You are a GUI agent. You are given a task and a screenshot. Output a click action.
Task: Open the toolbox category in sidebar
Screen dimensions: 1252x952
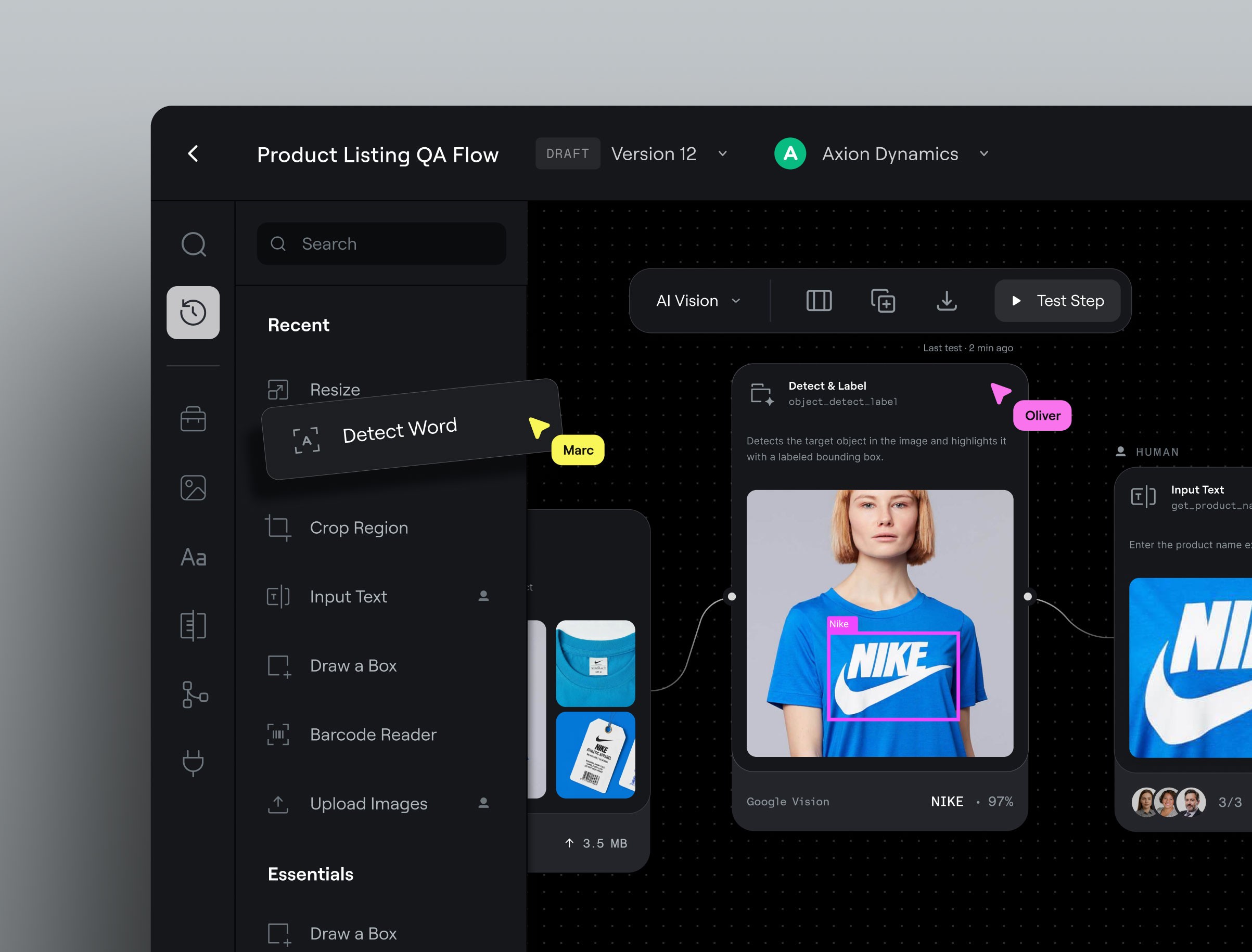tap(193, 419)
